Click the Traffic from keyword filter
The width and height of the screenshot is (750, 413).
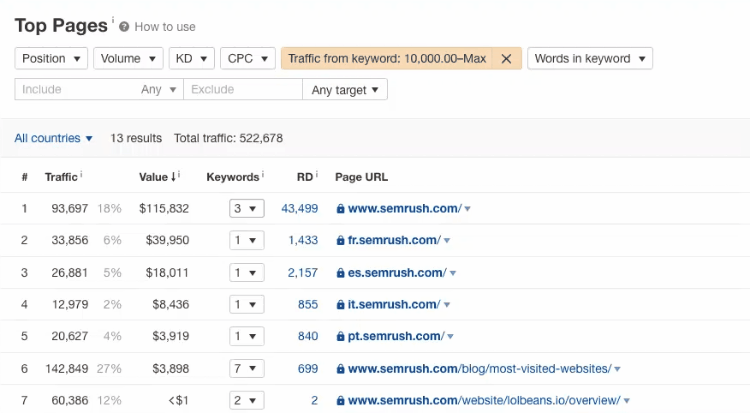pyautogui.click(x=387, y=58)
